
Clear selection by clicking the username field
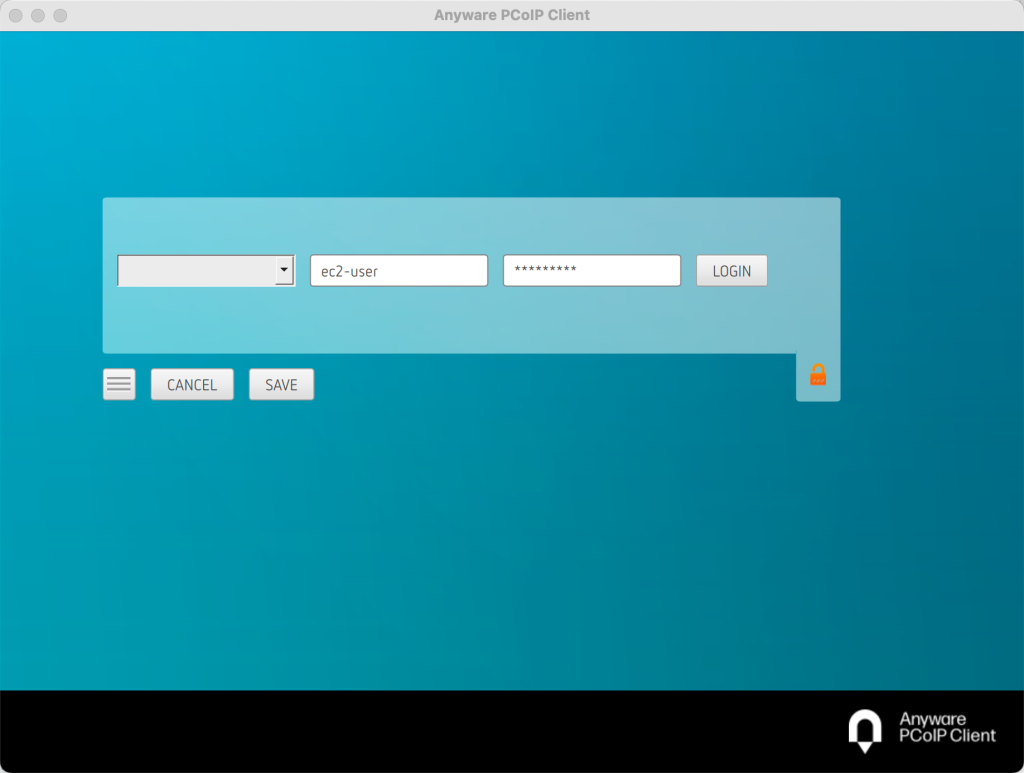[x=398, y=270]
